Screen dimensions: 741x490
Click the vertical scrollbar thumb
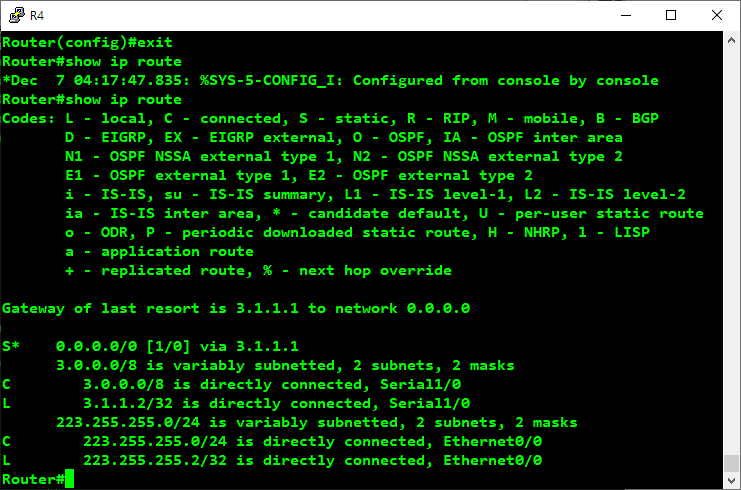coord(732,463)
